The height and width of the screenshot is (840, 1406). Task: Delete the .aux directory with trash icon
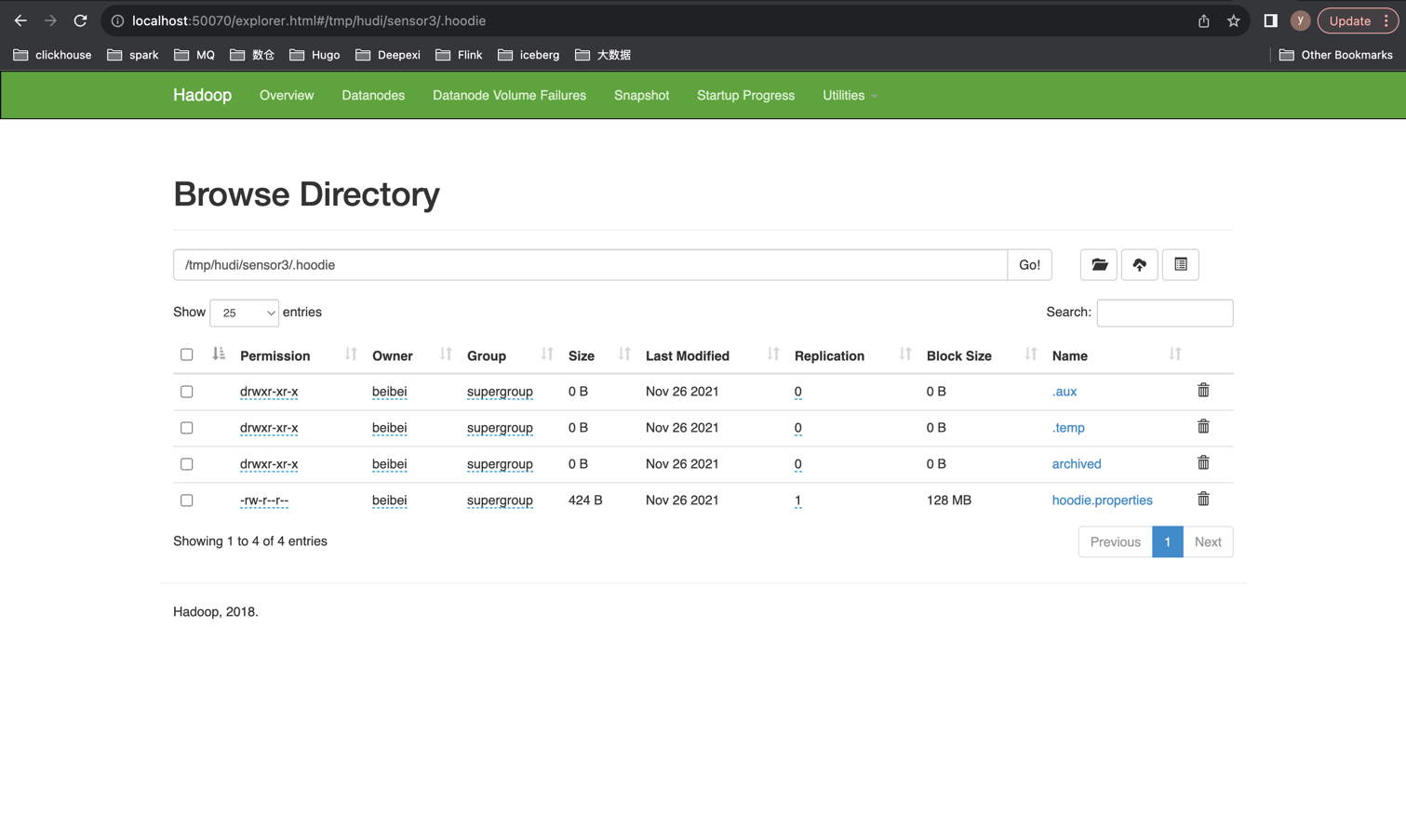pos(1203,391)
